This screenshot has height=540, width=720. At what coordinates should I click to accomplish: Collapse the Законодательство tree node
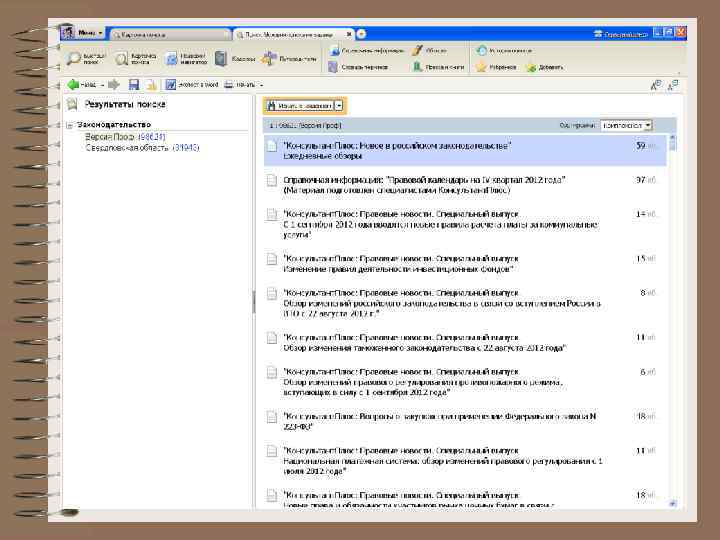tap(70, 125)
